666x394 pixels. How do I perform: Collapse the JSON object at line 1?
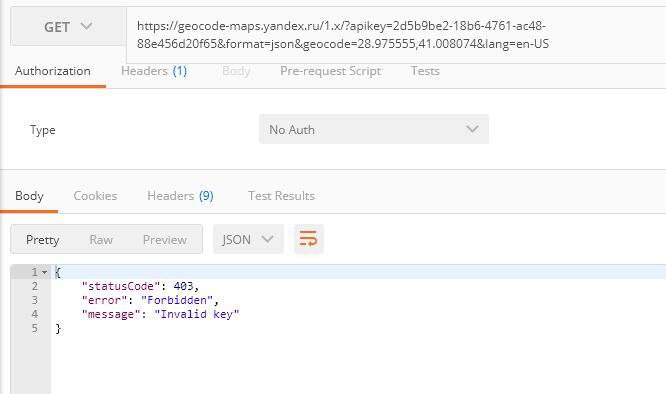click(45, 272)
